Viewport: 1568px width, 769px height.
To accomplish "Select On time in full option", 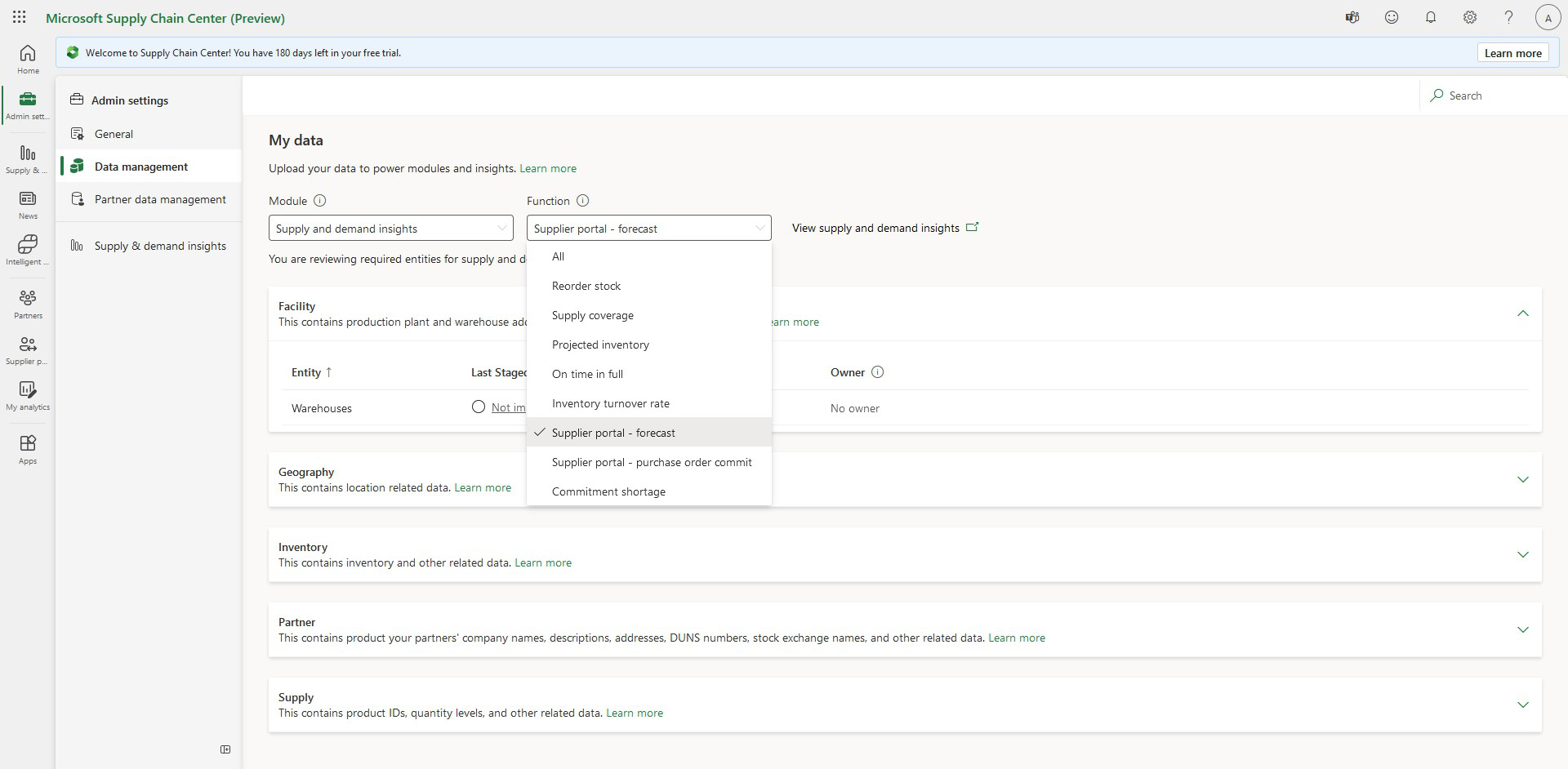I will (649, 374).
